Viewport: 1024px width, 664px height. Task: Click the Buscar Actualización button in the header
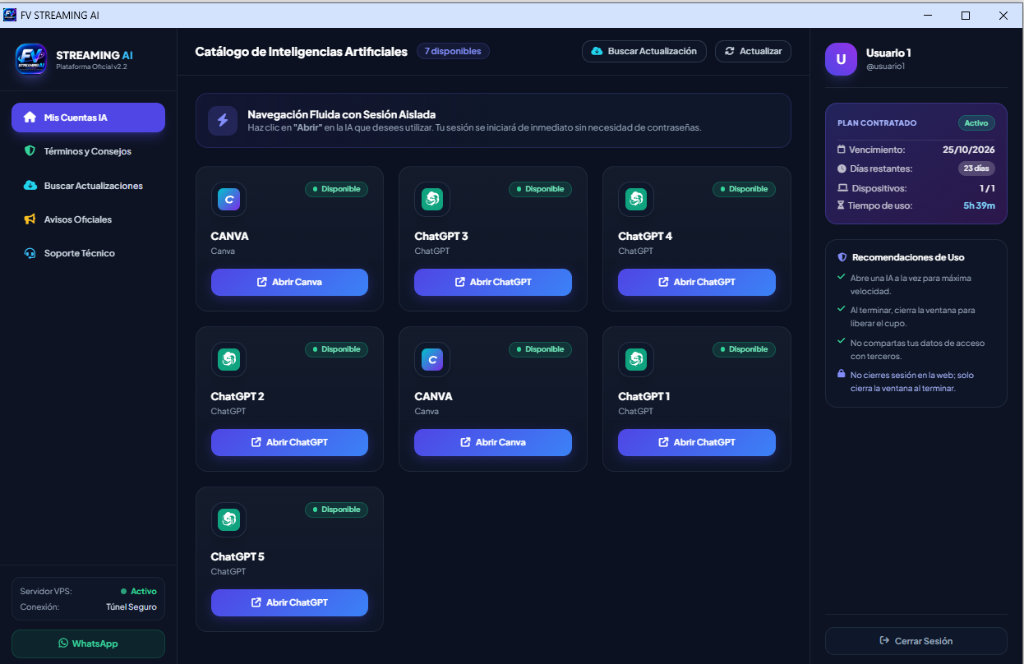click(x=644, y=51)
